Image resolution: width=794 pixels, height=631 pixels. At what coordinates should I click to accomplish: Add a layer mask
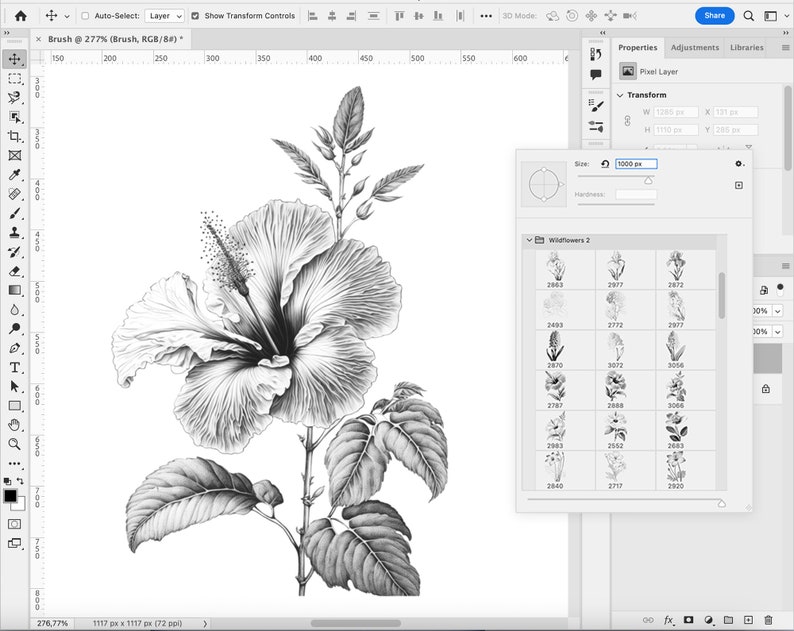(689, 620)
